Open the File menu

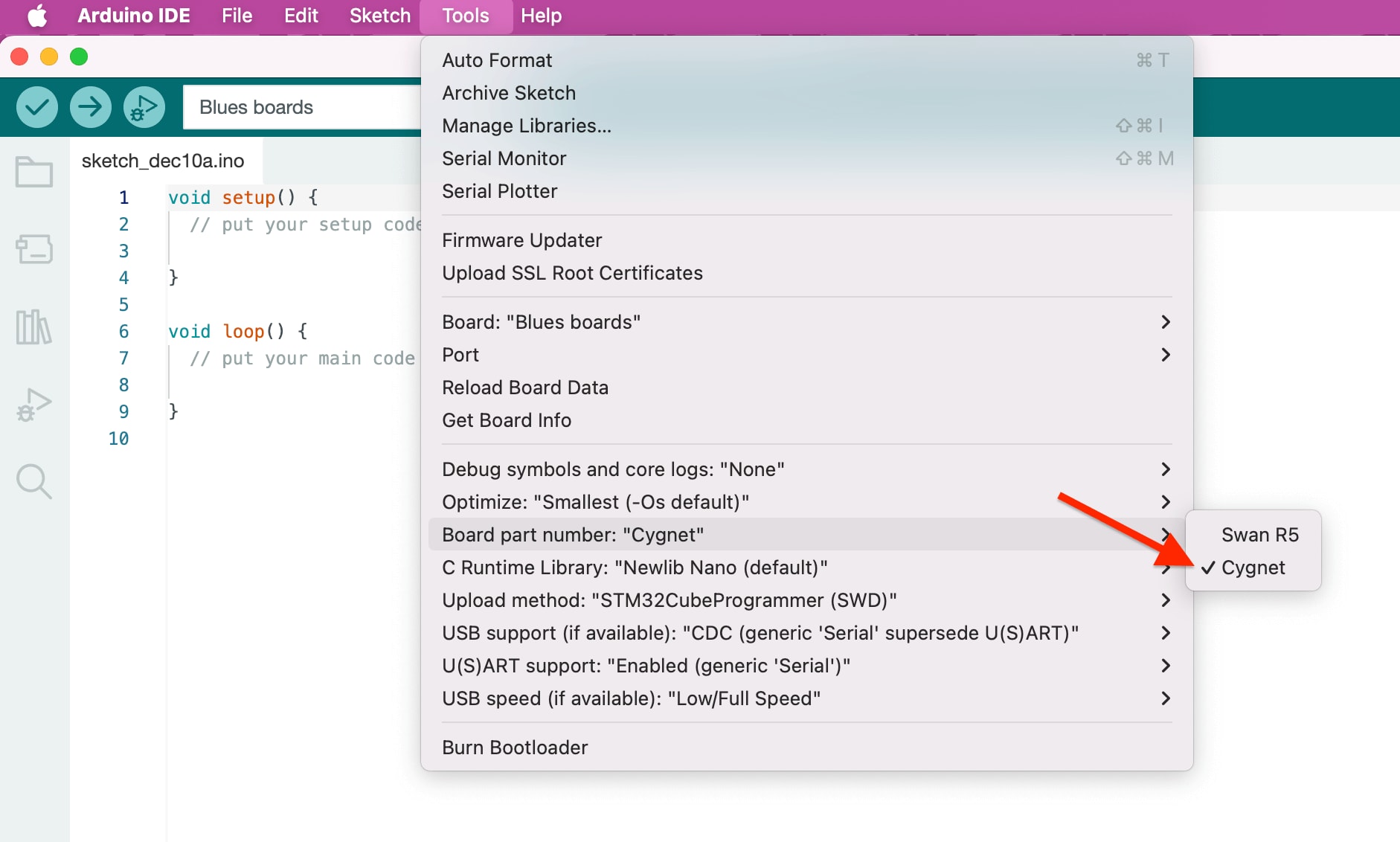[x=237, y=16]
